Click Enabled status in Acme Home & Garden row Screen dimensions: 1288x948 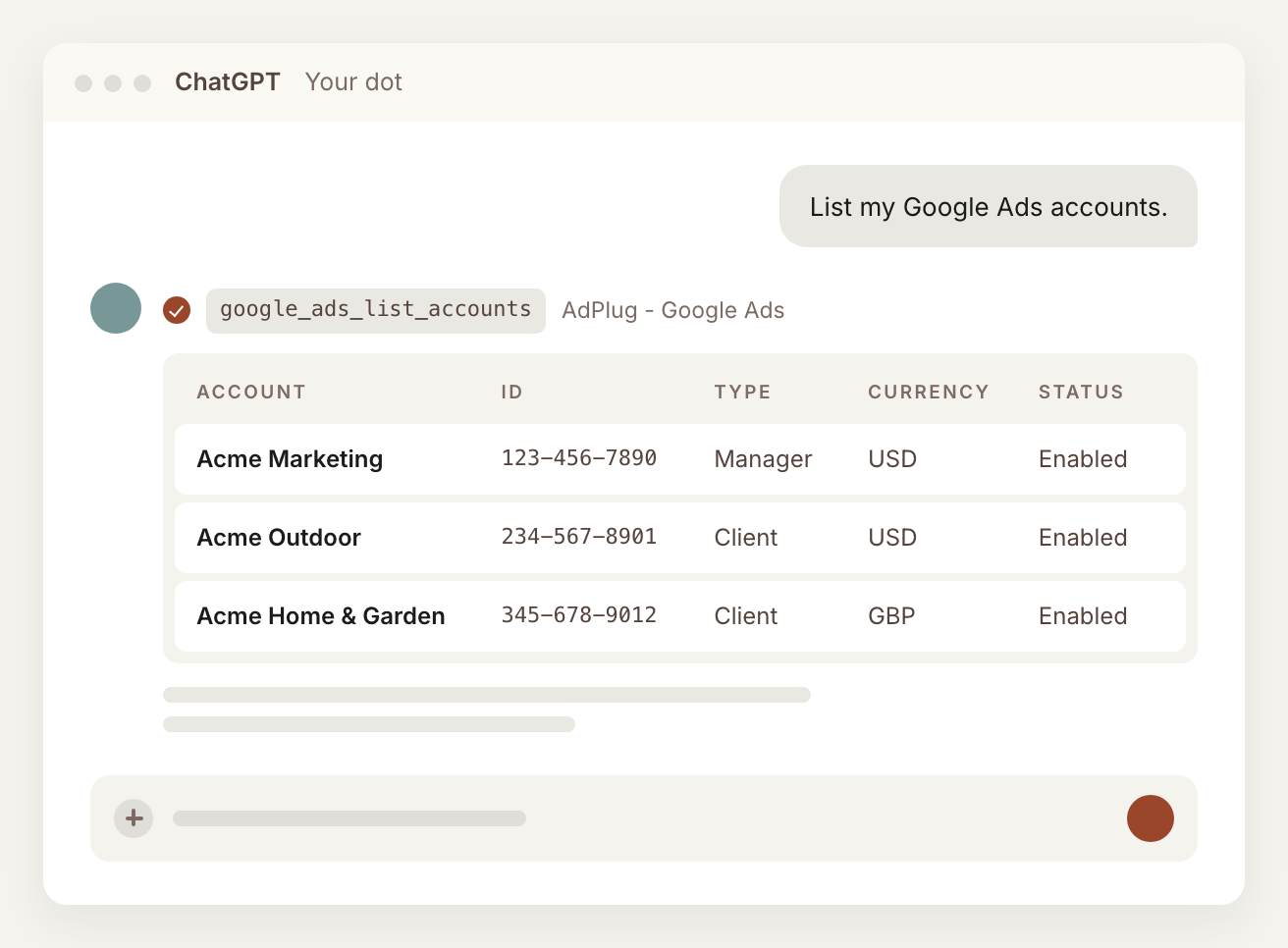[1083, 616]
